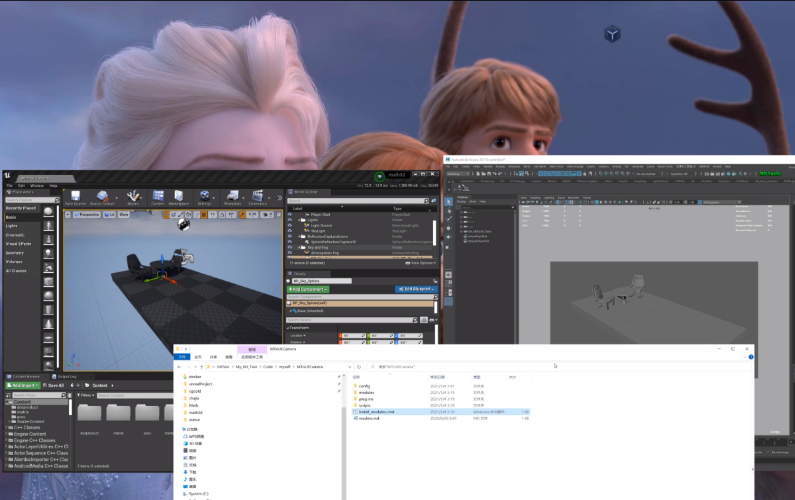Image resolution: width=795 pixels, height=500 pixels.
Task: Click Add/Import button in Content Browser
Action: click(x=22, y=385)
